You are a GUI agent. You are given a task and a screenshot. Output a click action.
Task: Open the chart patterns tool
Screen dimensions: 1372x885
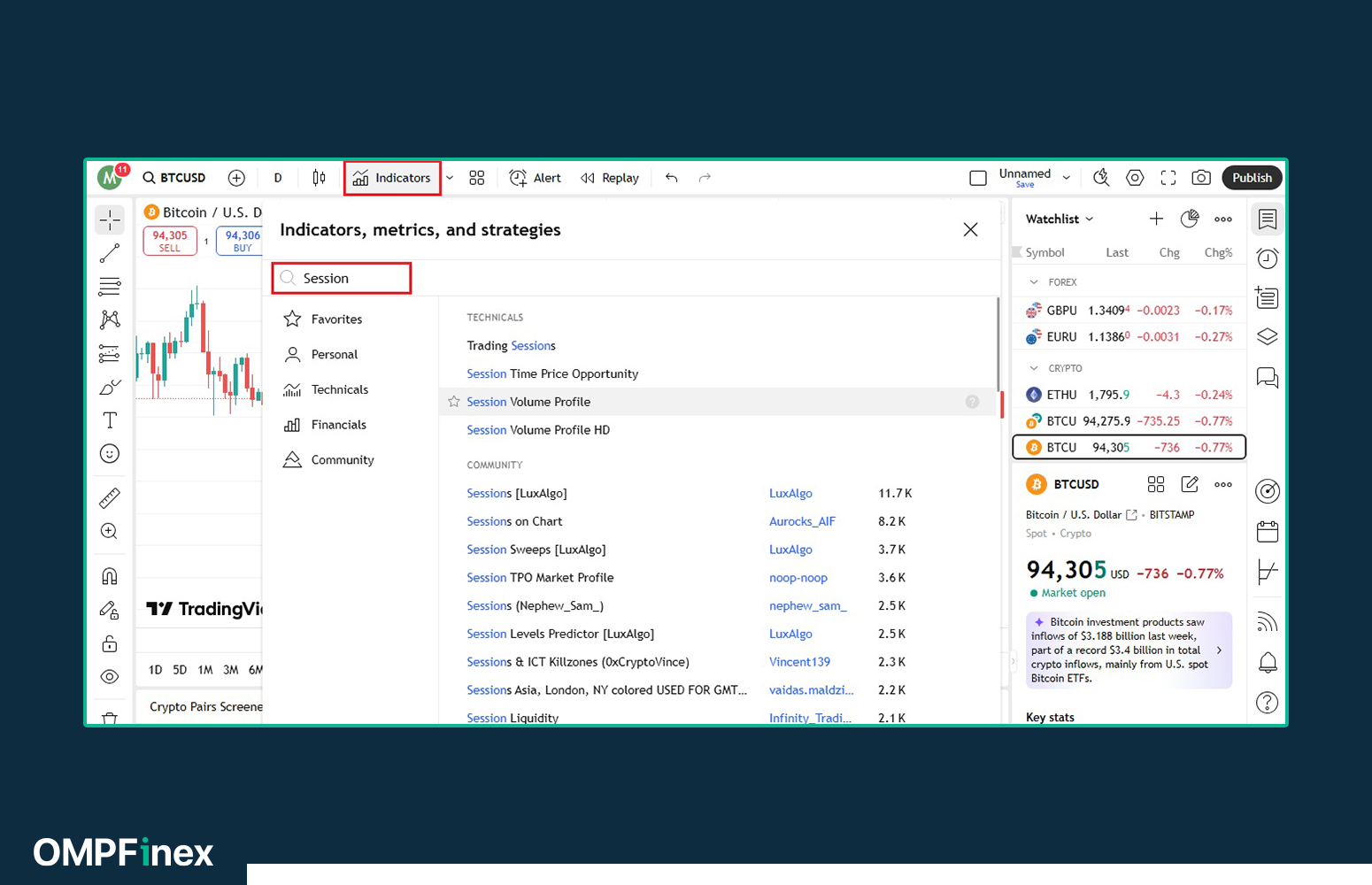[x=110, y=319]
